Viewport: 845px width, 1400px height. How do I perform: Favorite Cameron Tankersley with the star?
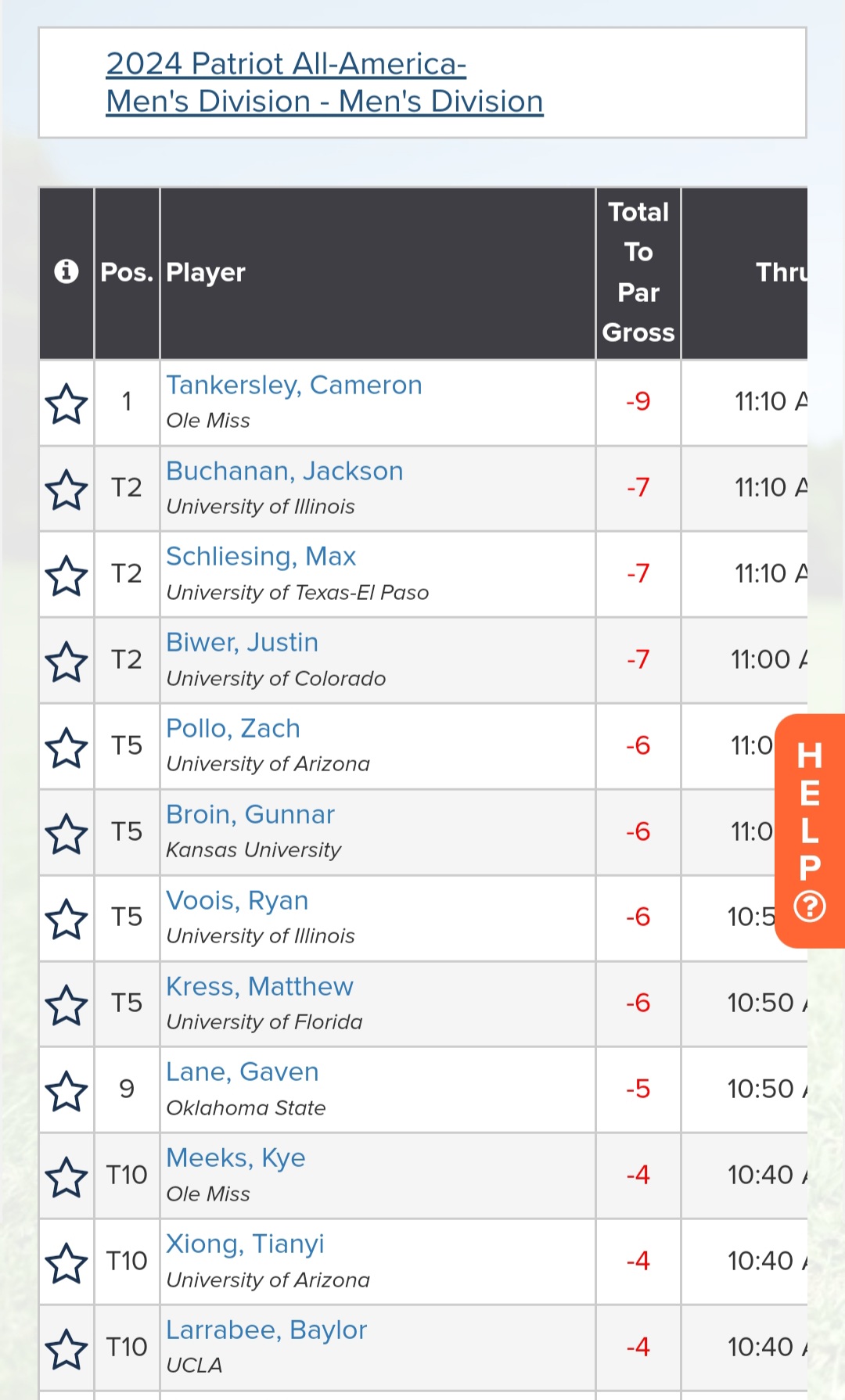point(67,404)
